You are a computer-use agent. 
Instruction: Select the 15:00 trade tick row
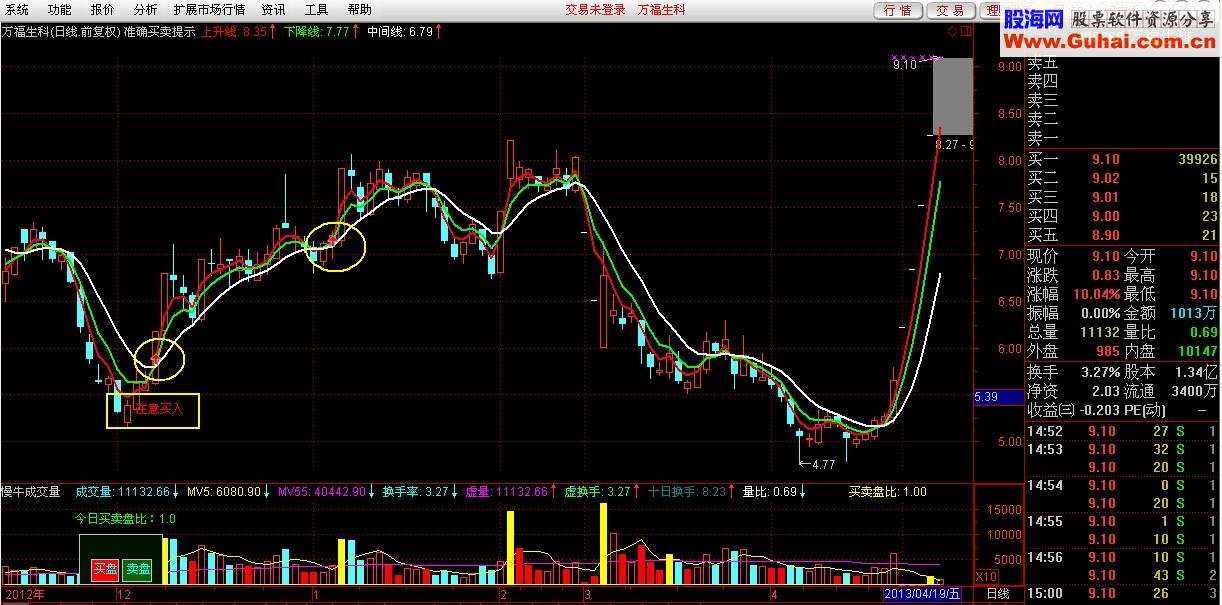(x=1123, y=594)
